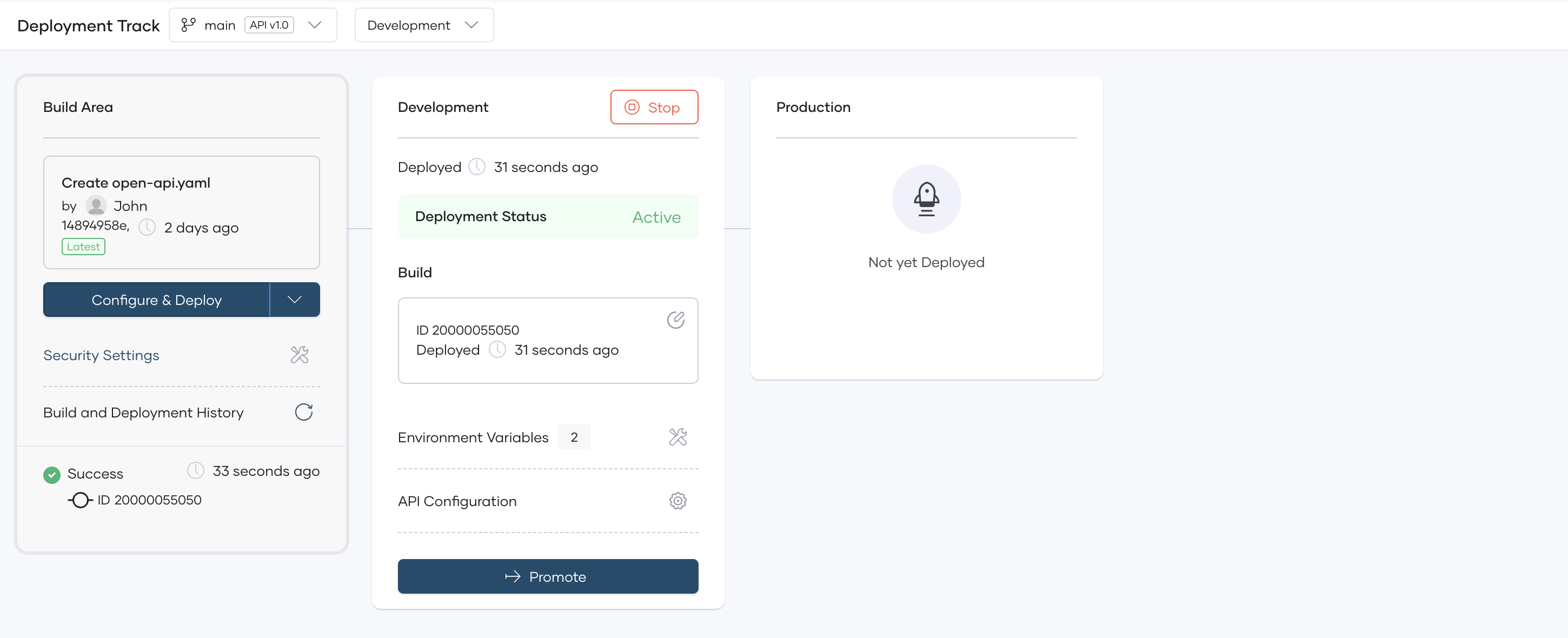Click the green Success check icon
The width and height of the screenshot is (1568, 638).
(x=52, y=475)
